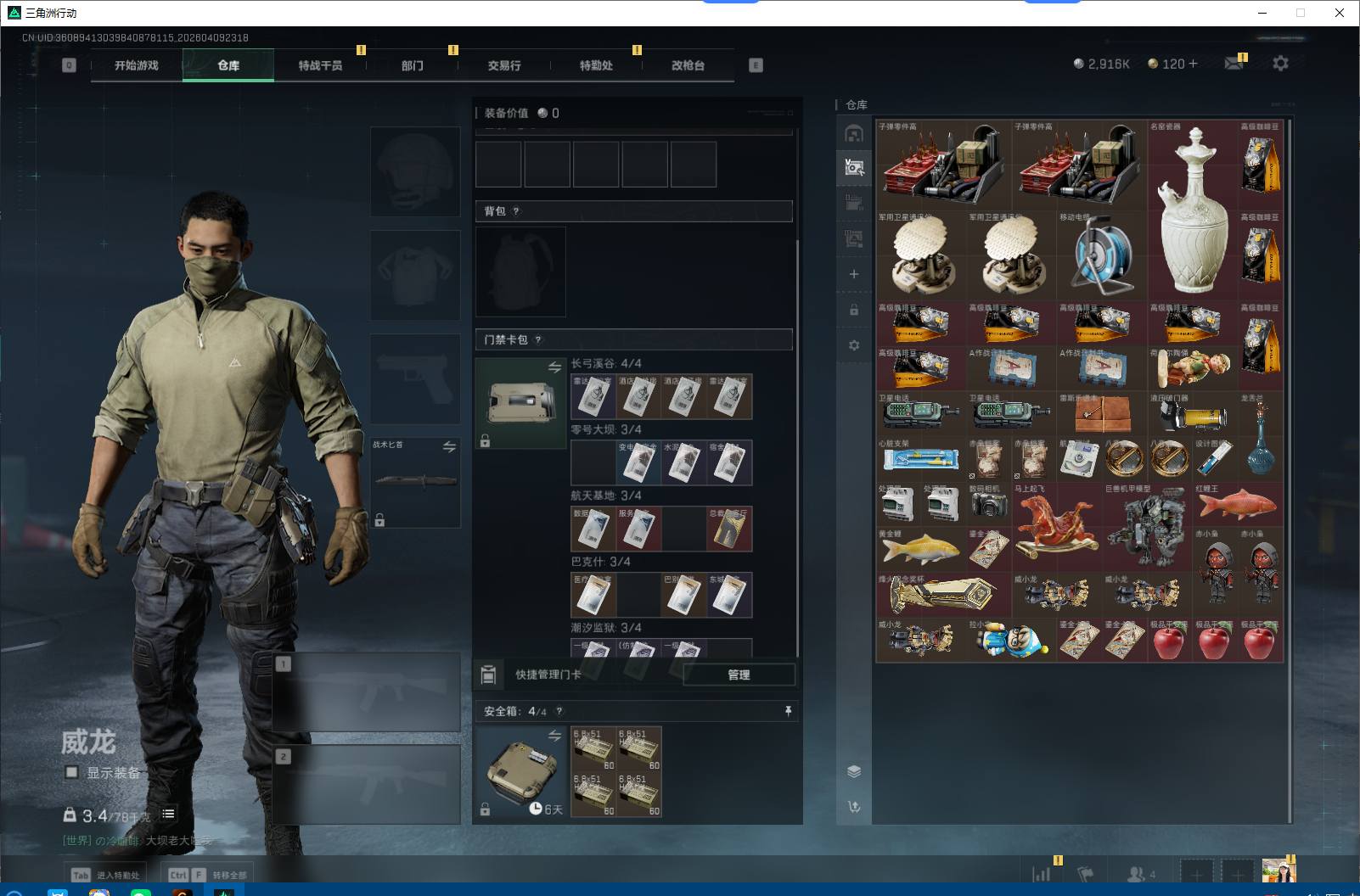Click the plus next to 120 currency
The width and height of the screenshot is (1360, 896).
point(1193,64)
